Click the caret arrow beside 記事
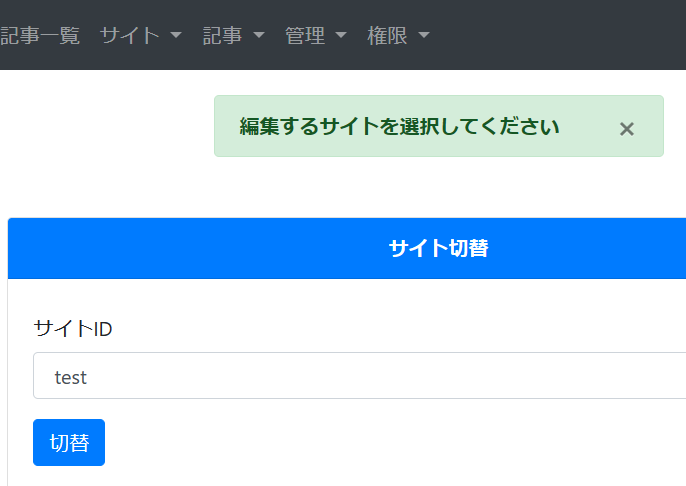The width and height of the screenshot is (686, 486). [x=259, y=36]
